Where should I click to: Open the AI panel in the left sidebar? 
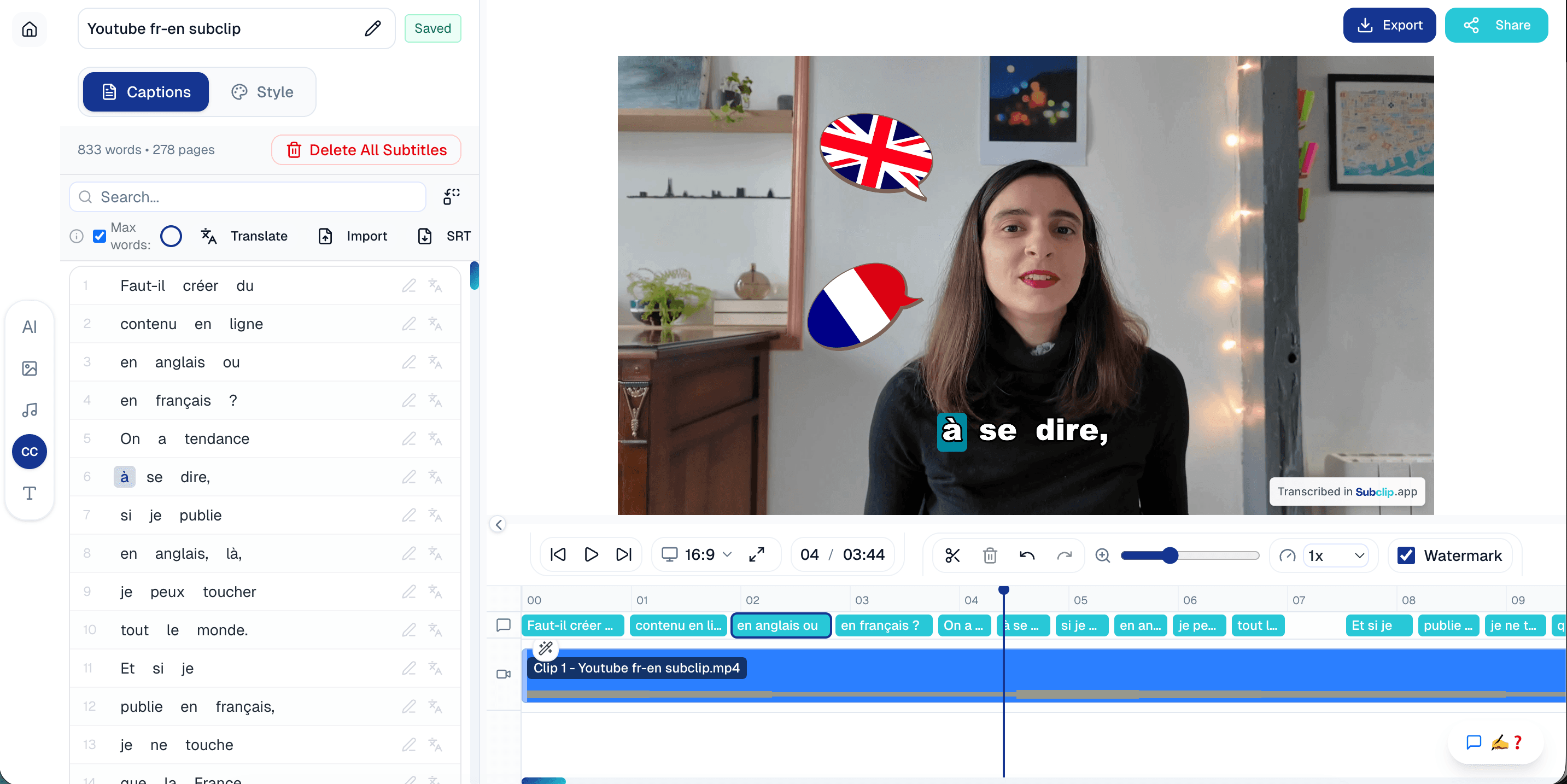[28, 326]
